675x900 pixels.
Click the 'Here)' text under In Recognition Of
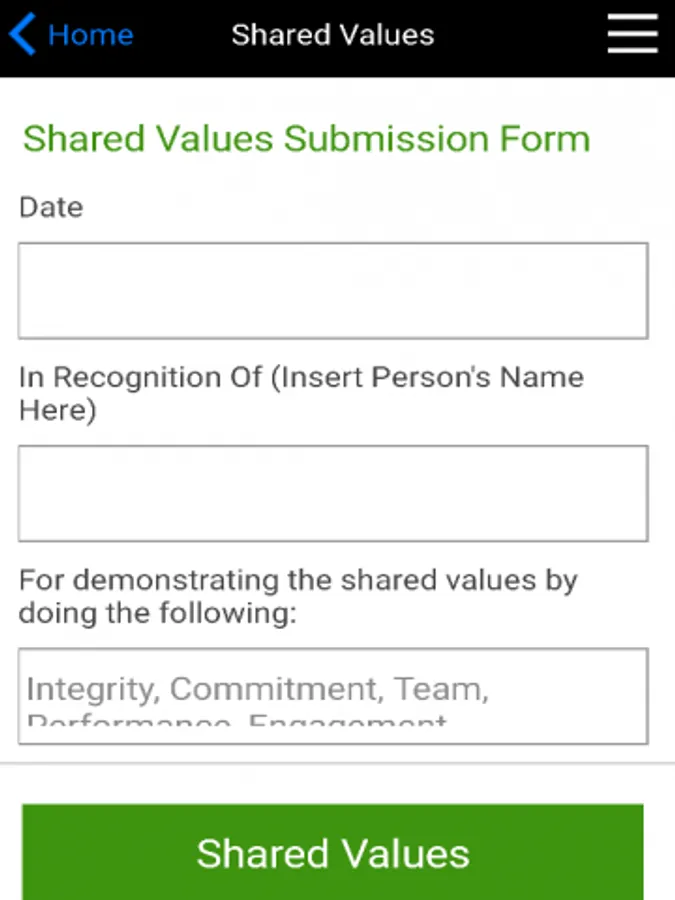click(57, 410)
